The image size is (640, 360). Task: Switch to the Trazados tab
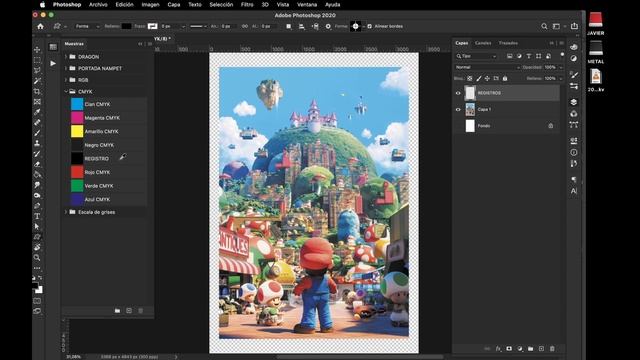click(508, 43)
